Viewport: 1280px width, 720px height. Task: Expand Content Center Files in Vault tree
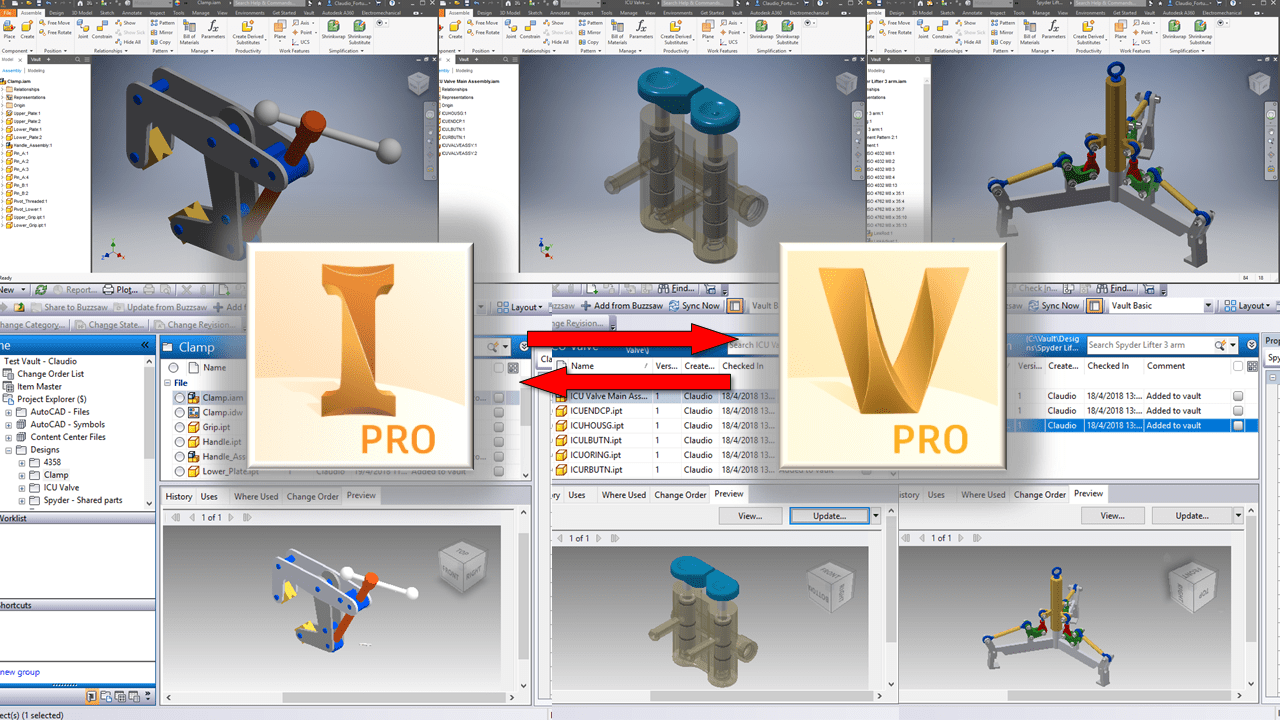pos(9,437)
